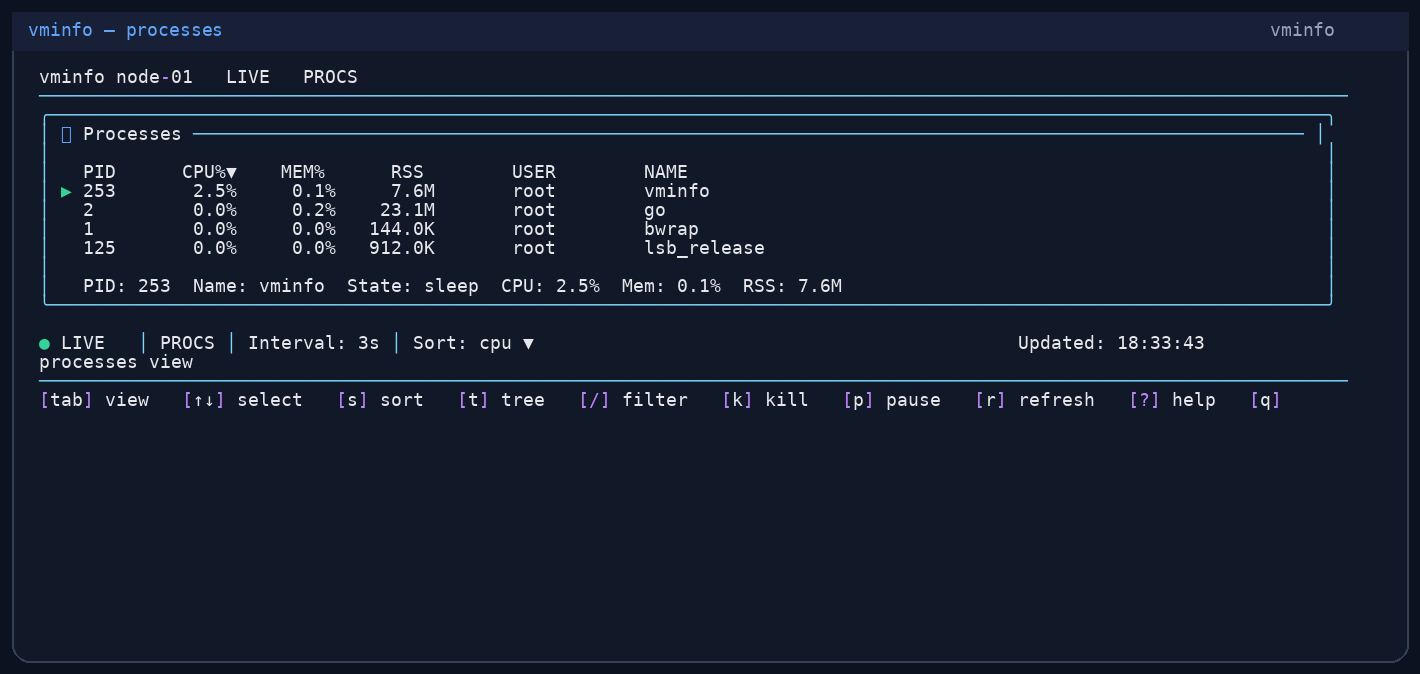Click PID 125 in the process table
1420x674 pixels.
(x=99, y=248)
